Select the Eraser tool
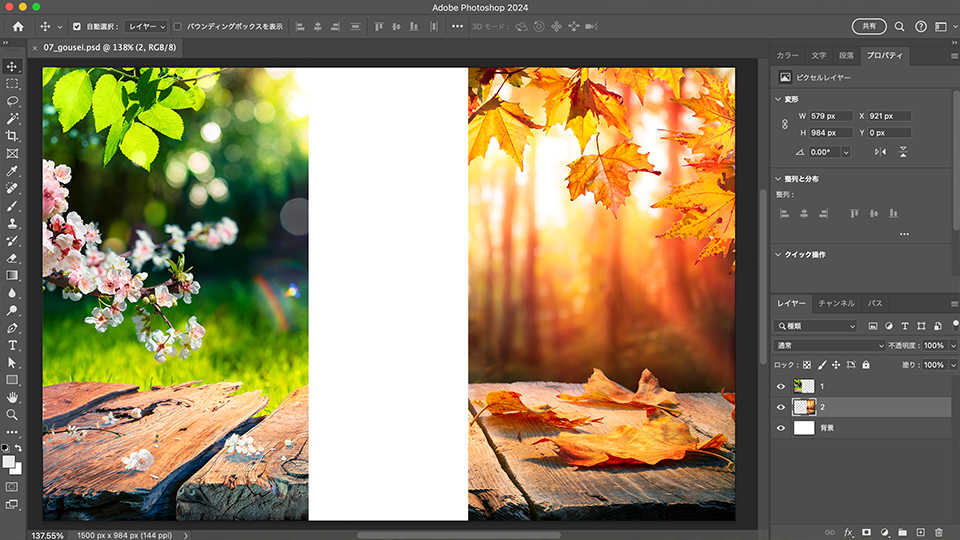 [12, 258]
